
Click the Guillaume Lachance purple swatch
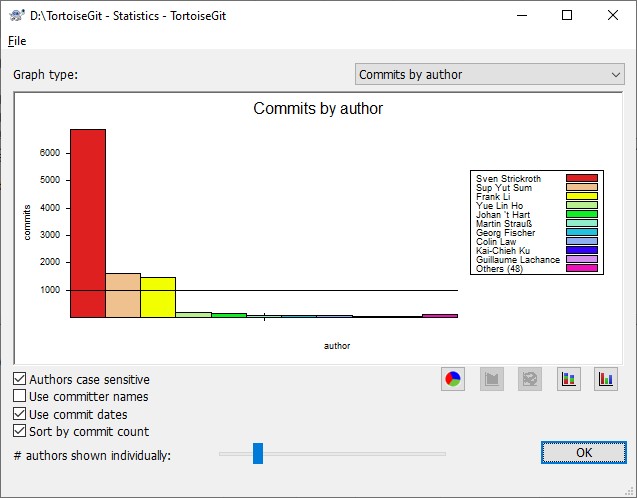click(582, 259)
